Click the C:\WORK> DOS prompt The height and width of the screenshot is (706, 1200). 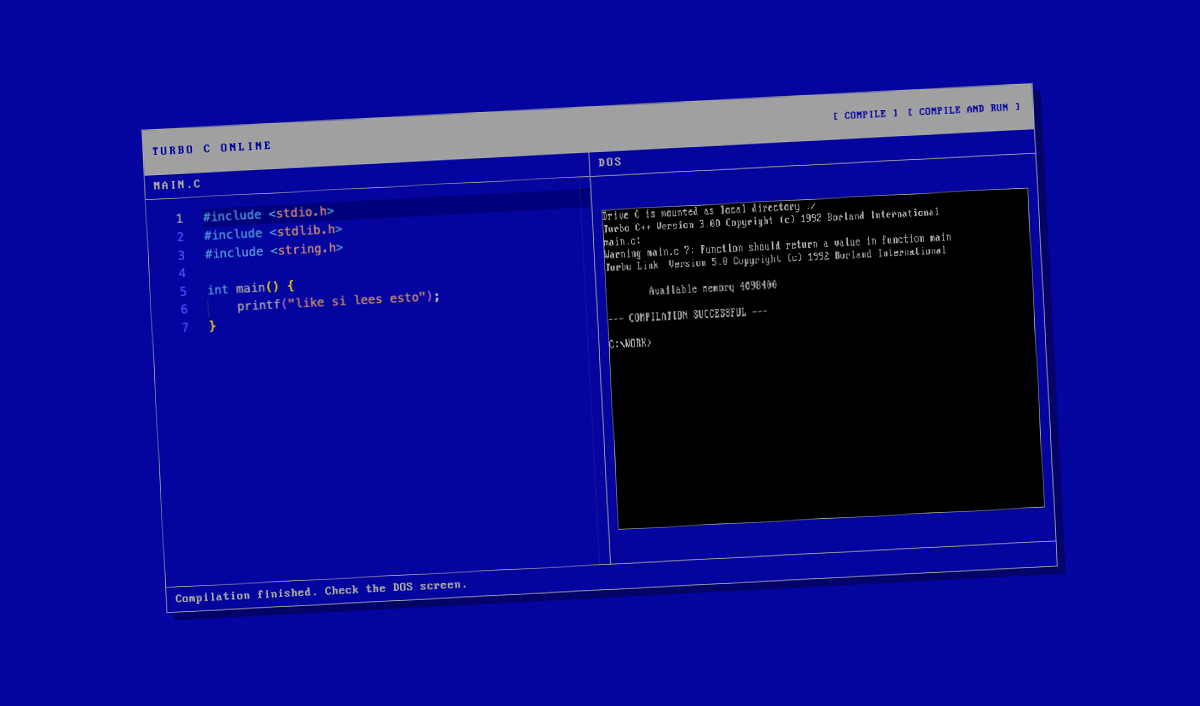coord(630,344)
